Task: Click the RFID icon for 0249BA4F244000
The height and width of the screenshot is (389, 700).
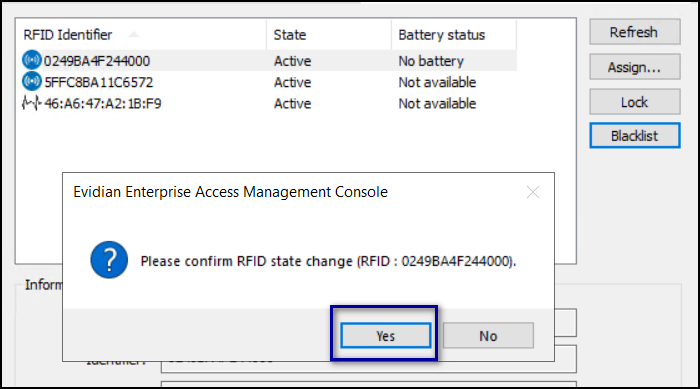Action: coord(32,60)
